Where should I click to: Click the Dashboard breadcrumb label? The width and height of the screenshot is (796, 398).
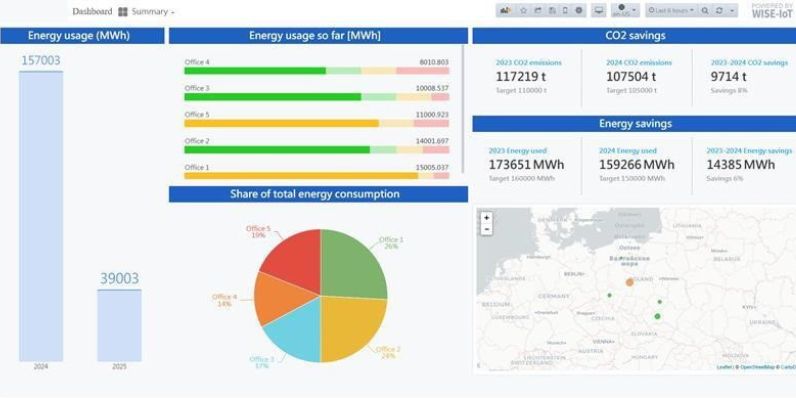[92, 11]
